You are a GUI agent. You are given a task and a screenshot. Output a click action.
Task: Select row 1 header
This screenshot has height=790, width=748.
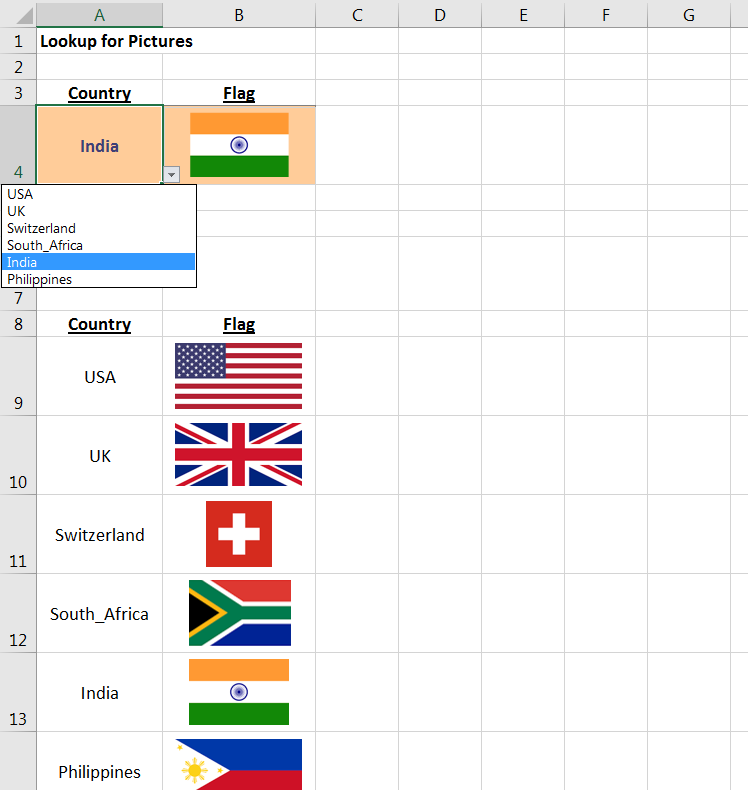coord(18,41)
